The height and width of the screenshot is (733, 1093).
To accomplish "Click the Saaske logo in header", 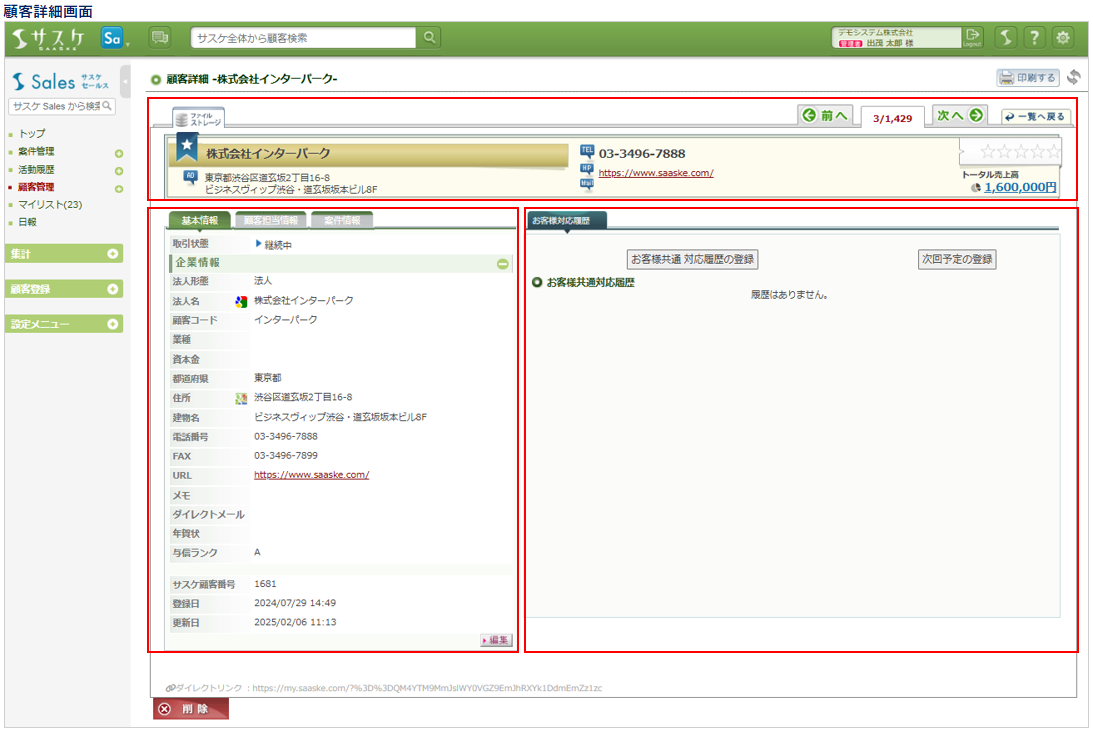I will coord(48,39).
